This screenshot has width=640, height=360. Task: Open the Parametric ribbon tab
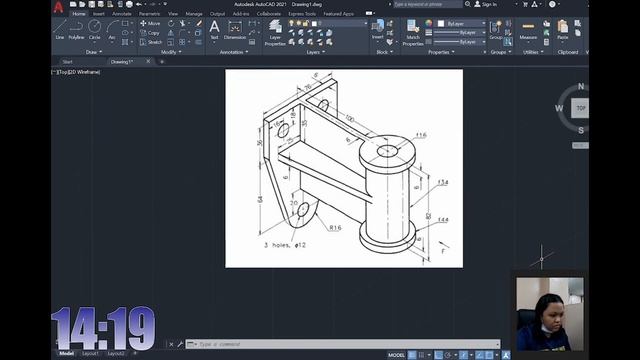[x=149, y=14]
